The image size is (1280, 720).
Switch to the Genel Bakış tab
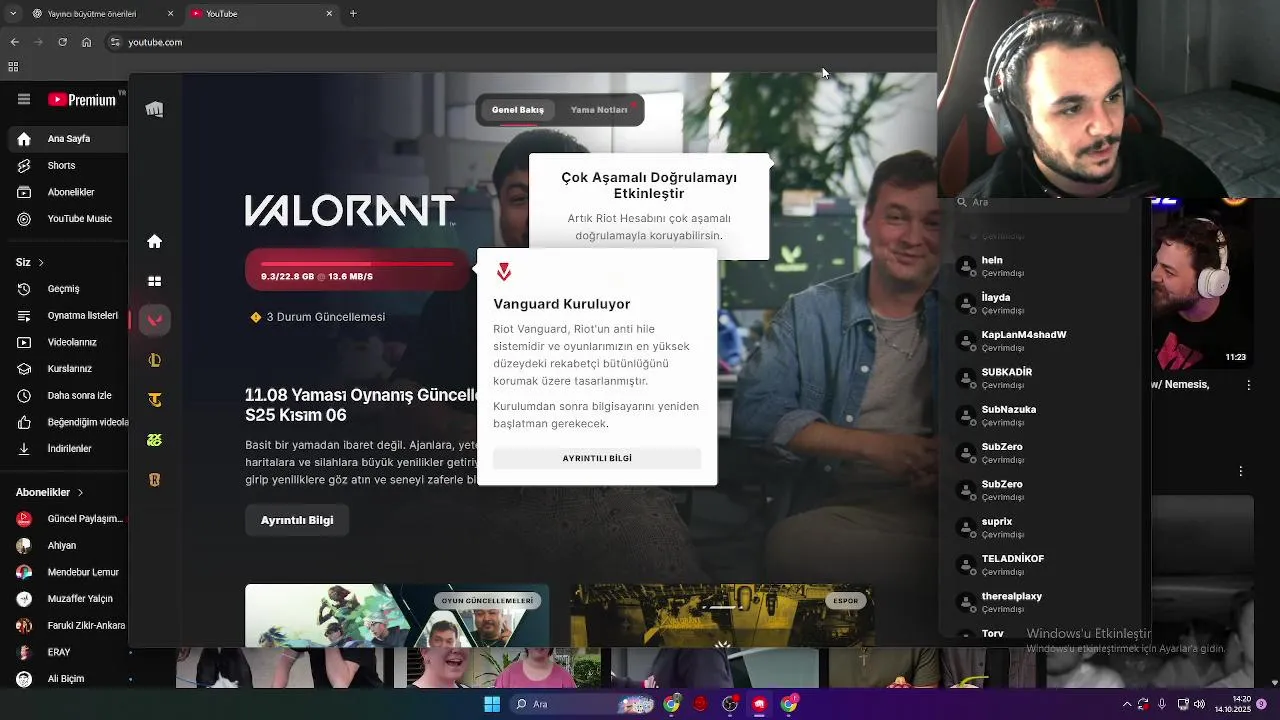point(518,110)
